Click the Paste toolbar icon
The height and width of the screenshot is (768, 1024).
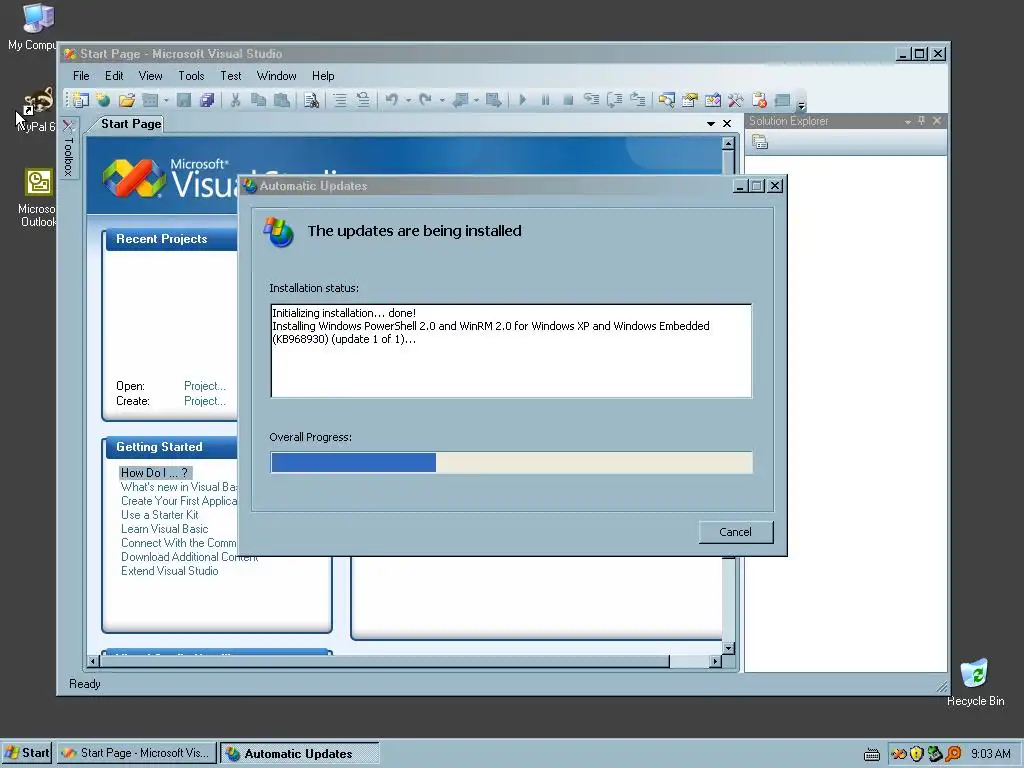pyautogui.click(x=281, y=100)
